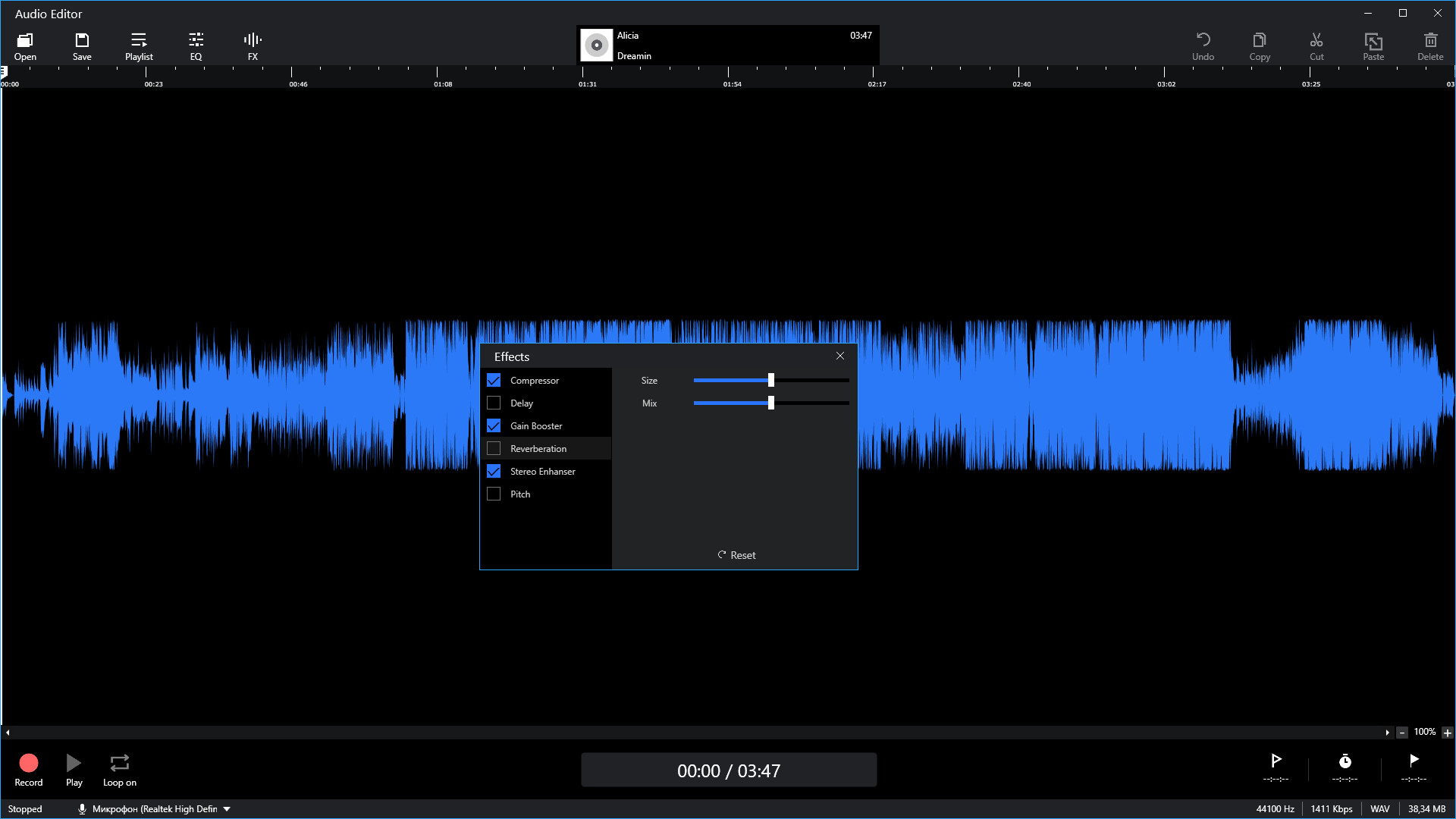Screen dimensions: 1456x819
Task: Adjust the Mix slider
Action: tap(771, 403)
